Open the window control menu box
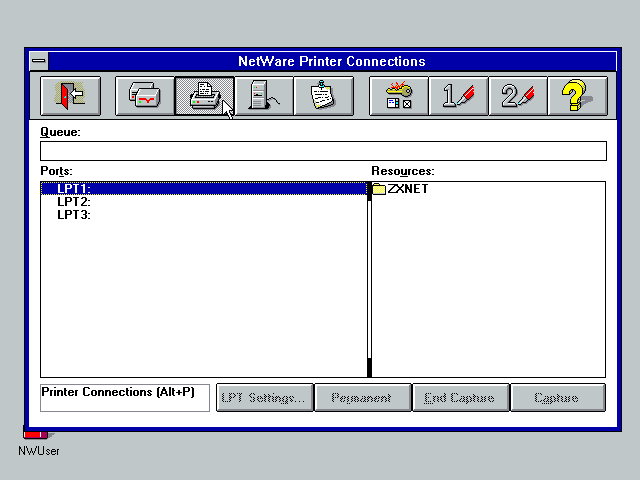 pos(39,61)
